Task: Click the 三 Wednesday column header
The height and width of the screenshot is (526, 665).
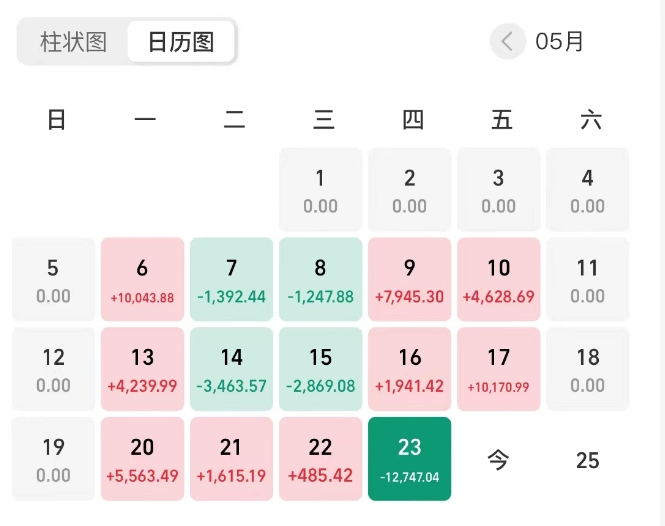Action: (324, 120)
